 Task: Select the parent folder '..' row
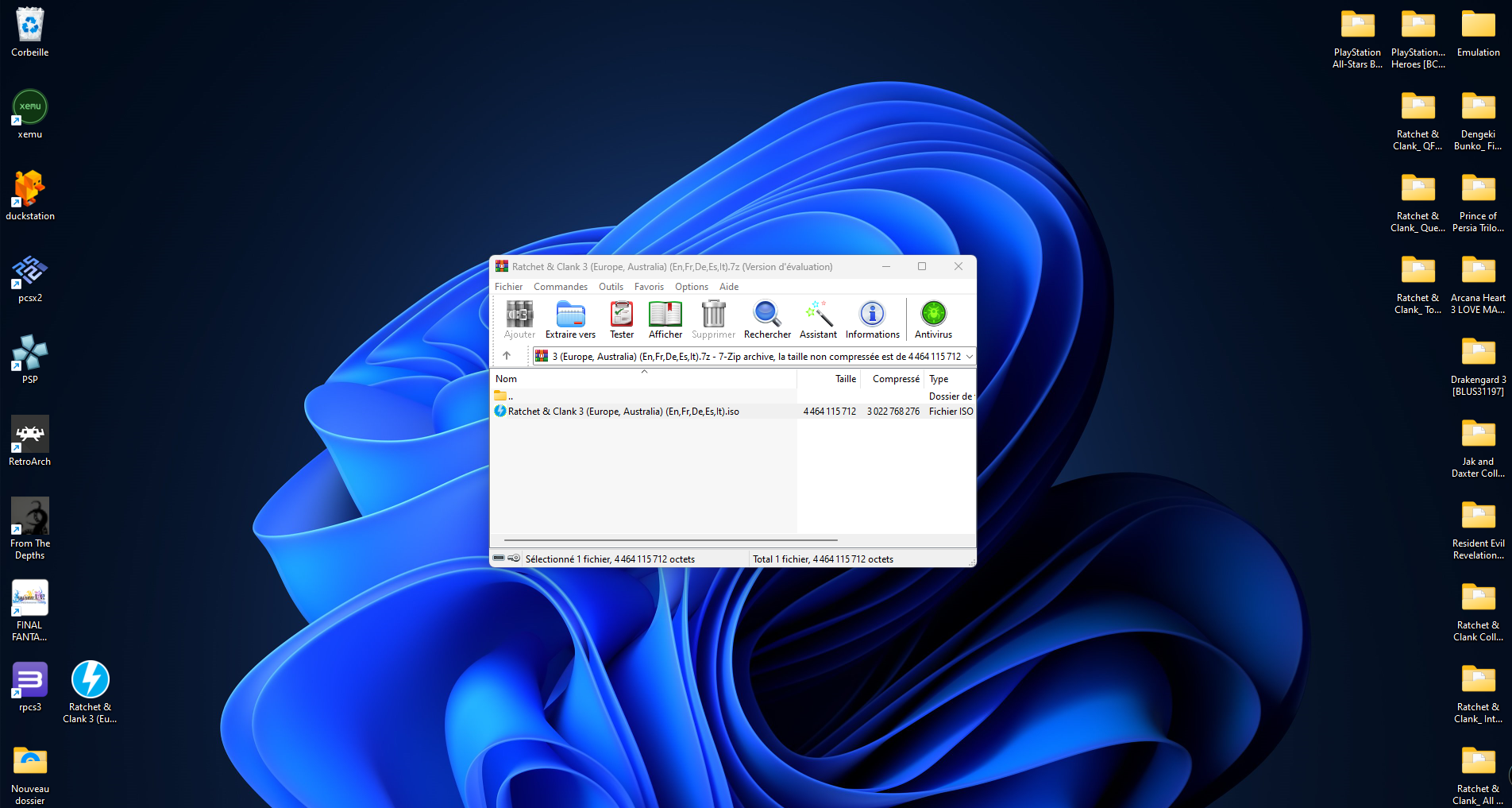tap(732, 396)
